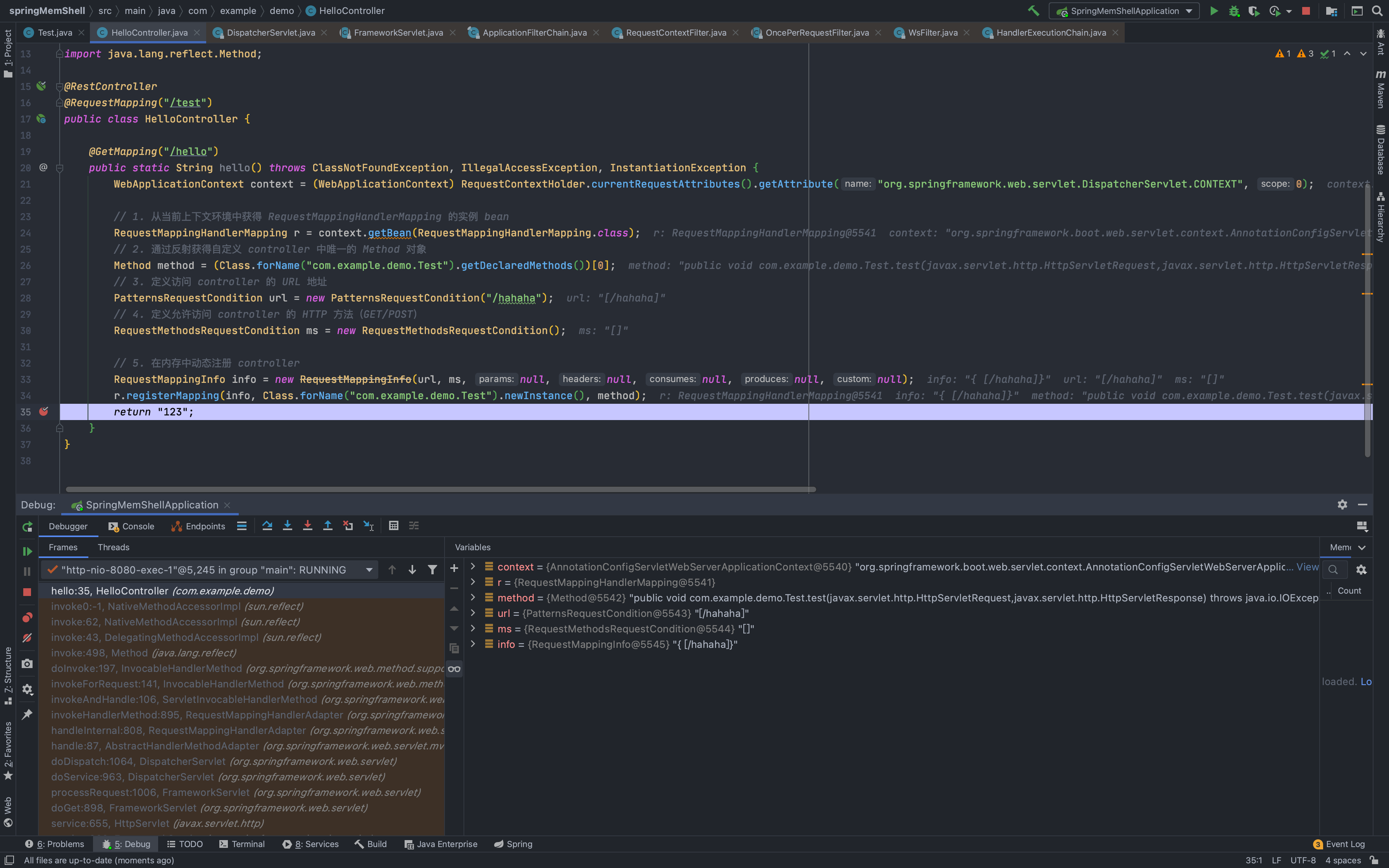The width and height of the screenshot is (1389, 868).
Task: Toggle breakpoint on line 35
Action: pos(44,412)
